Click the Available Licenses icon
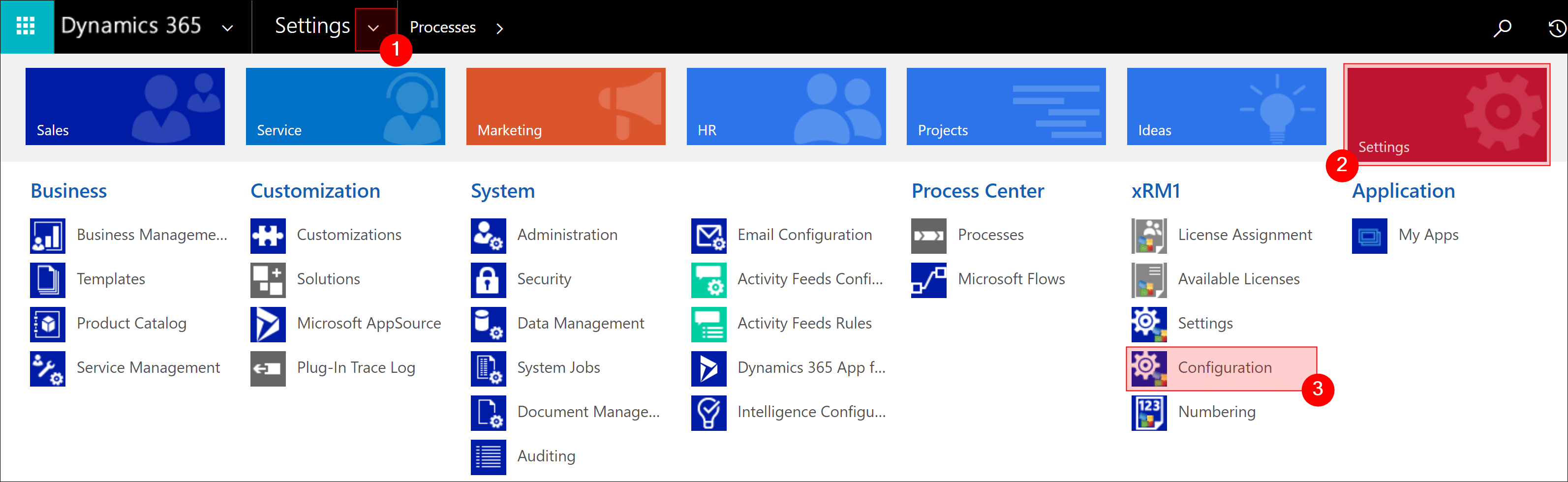 pos(1149,280)
